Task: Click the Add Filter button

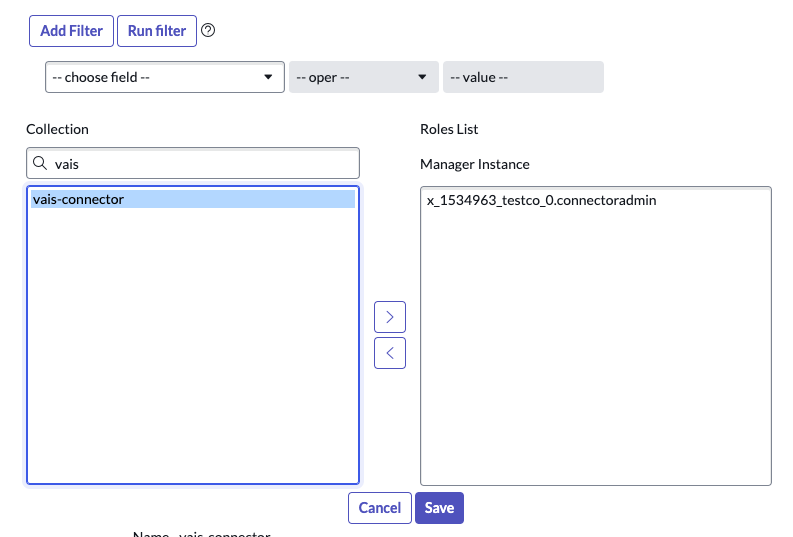Action: [71, 31]
